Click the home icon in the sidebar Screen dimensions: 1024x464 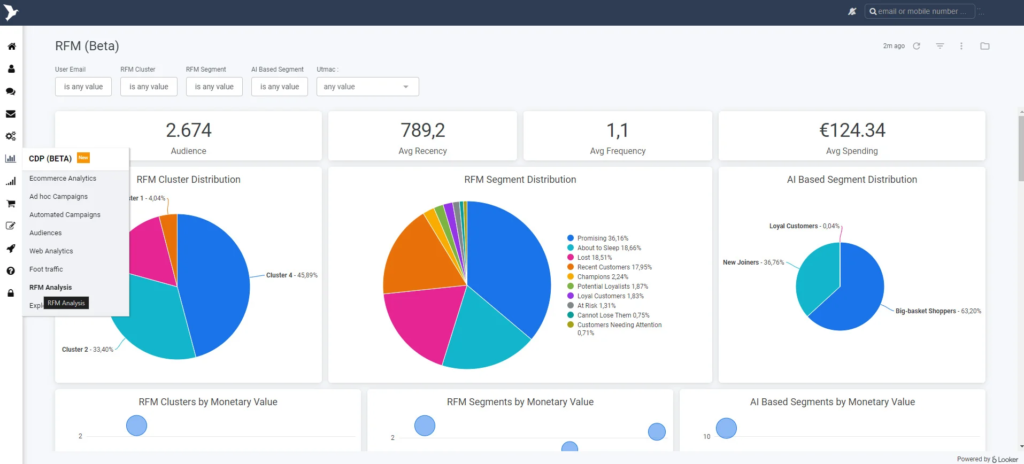(x=11, y=46)
